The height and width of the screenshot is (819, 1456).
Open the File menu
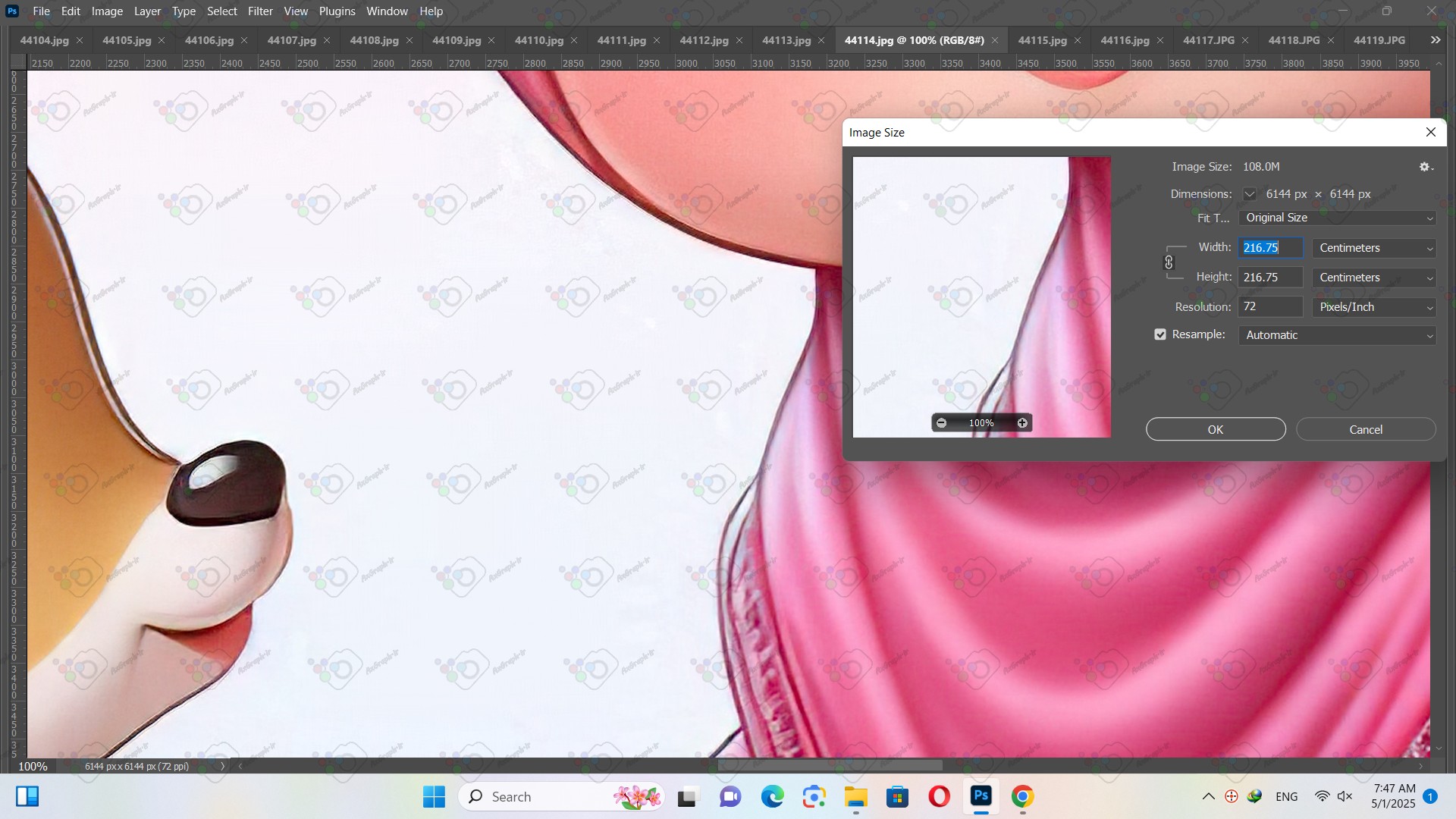[x=41, y=11]
